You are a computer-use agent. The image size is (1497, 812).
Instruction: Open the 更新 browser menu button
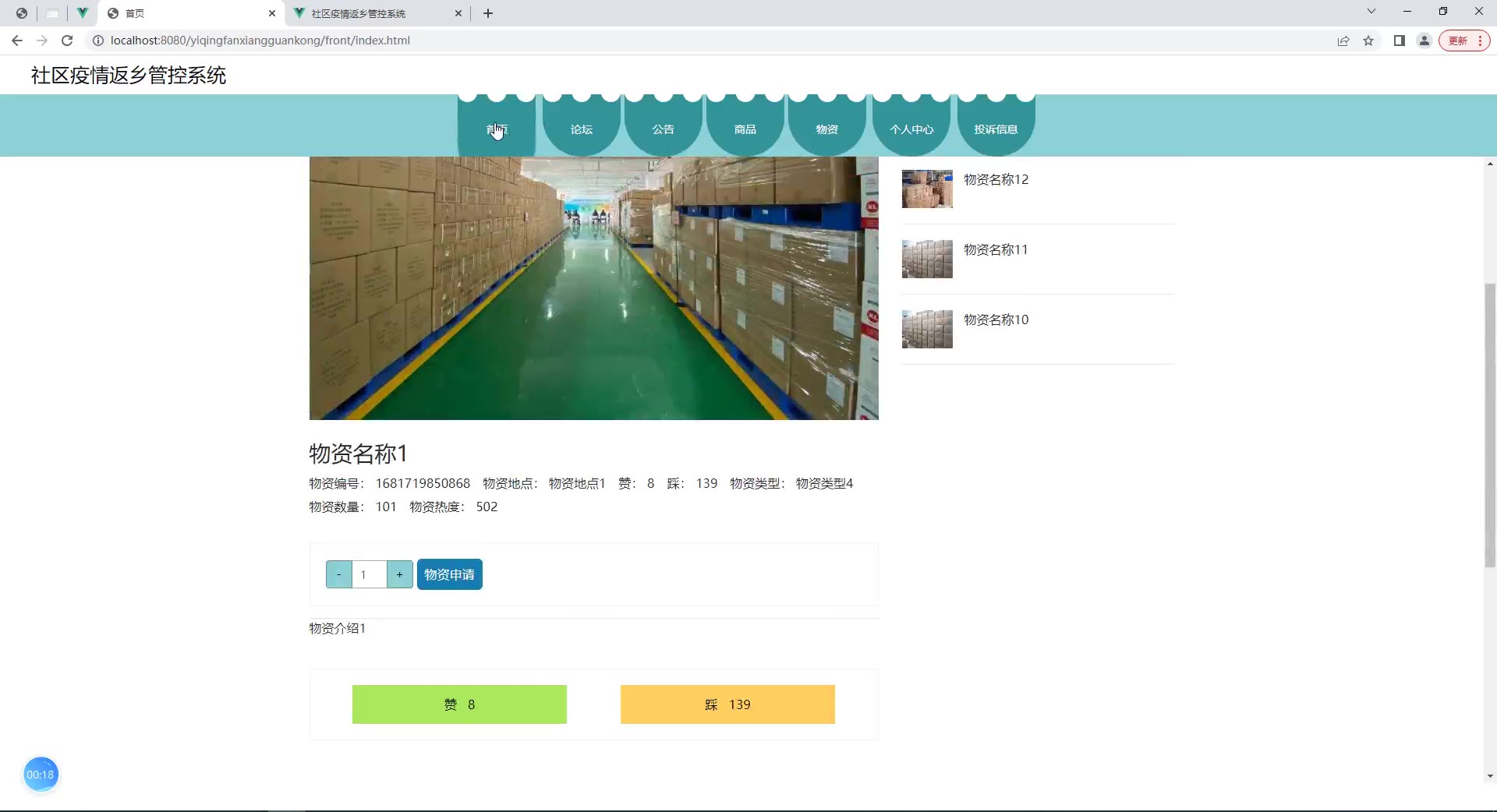(1464, 41)
